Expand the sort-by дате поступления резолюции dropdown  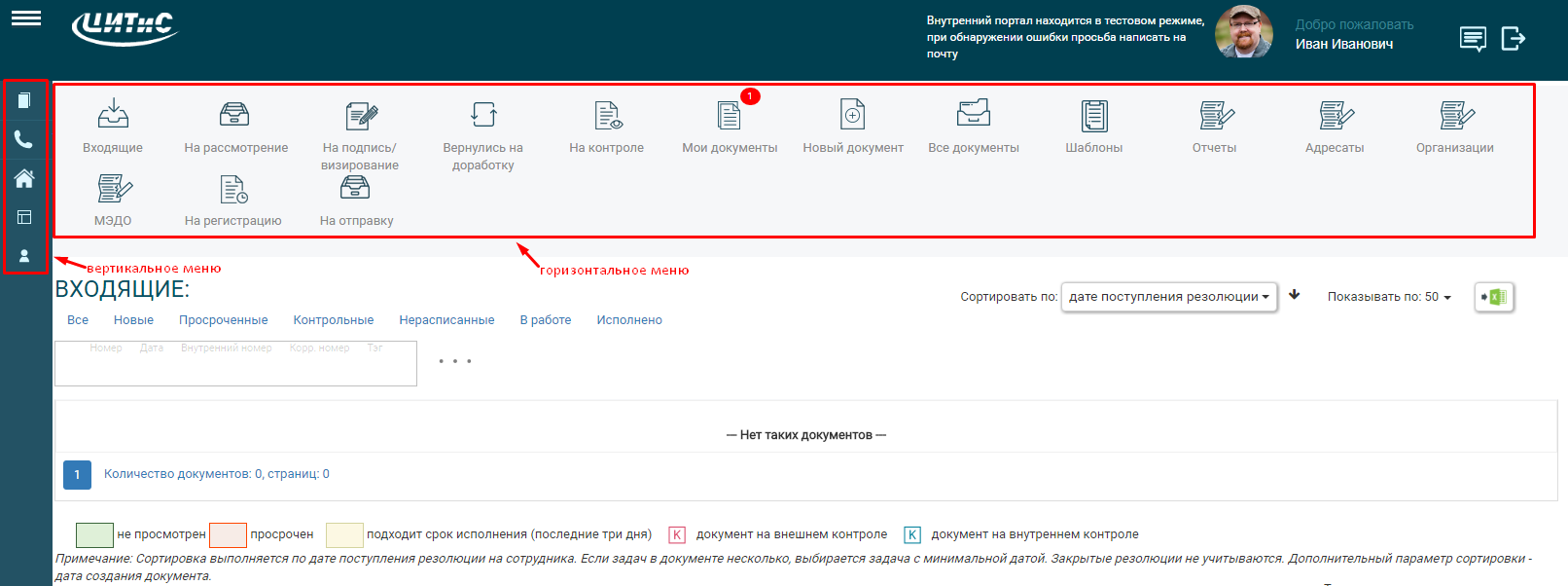pyautogui.click(x=1168, y=297)
